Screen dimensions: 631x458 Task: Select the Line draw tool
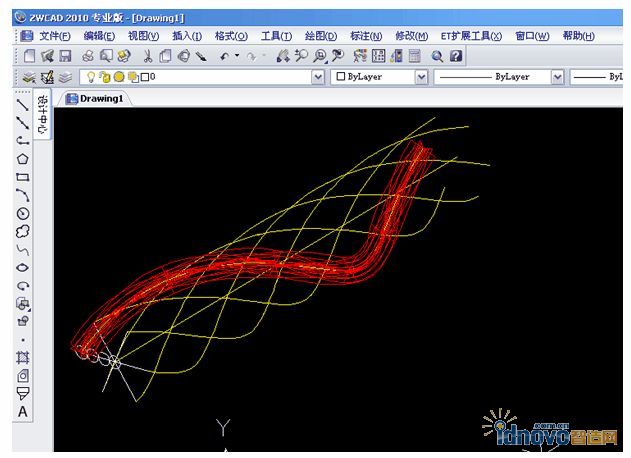[23, 105]
